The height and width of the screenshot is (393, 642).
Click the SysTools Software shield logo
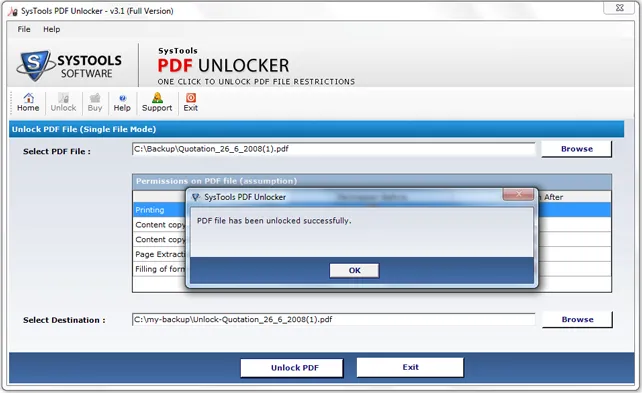[35, 66]
